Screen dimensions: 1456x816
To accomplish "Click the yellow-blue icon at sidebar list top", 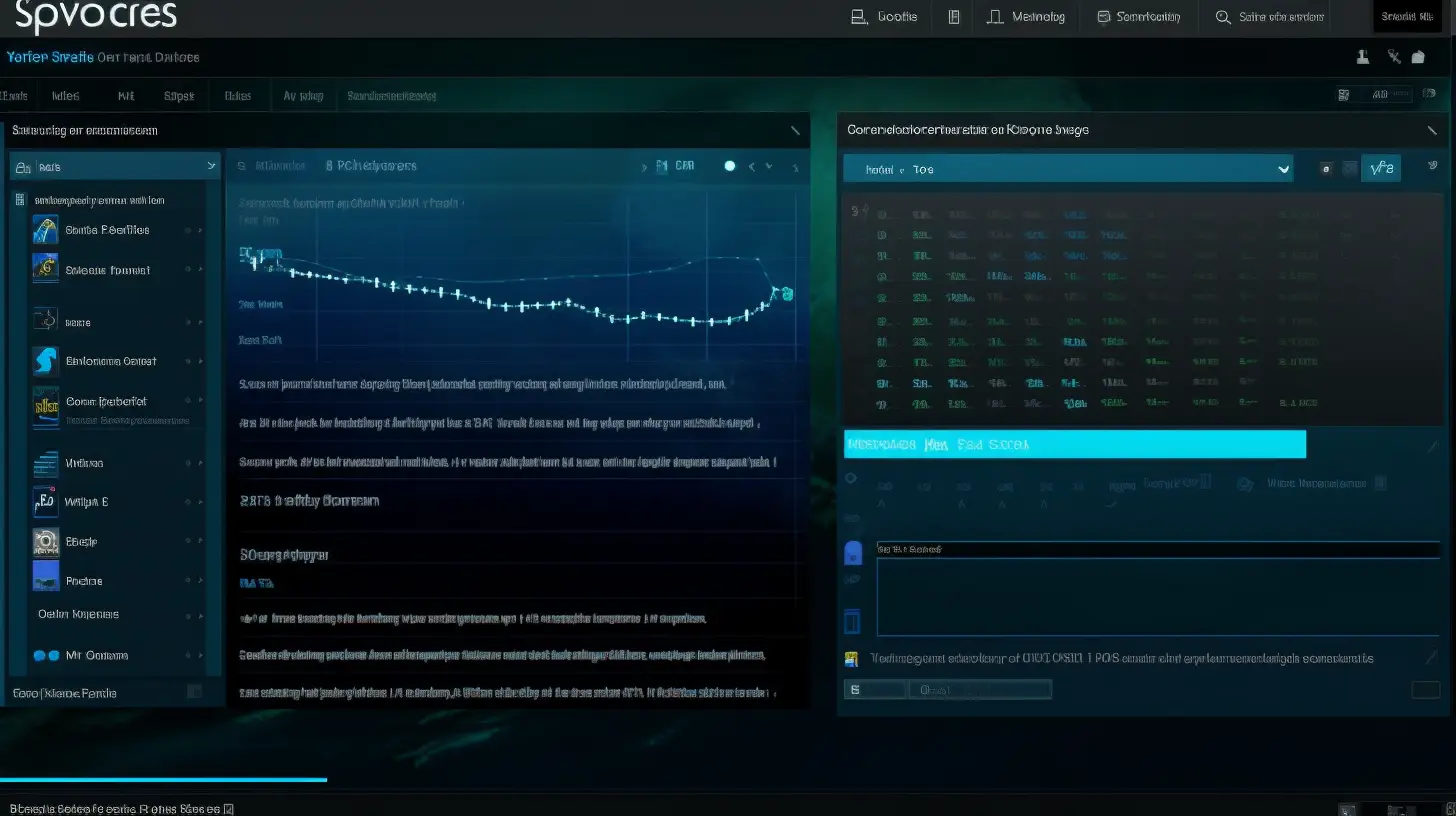I will pos(46,230).
